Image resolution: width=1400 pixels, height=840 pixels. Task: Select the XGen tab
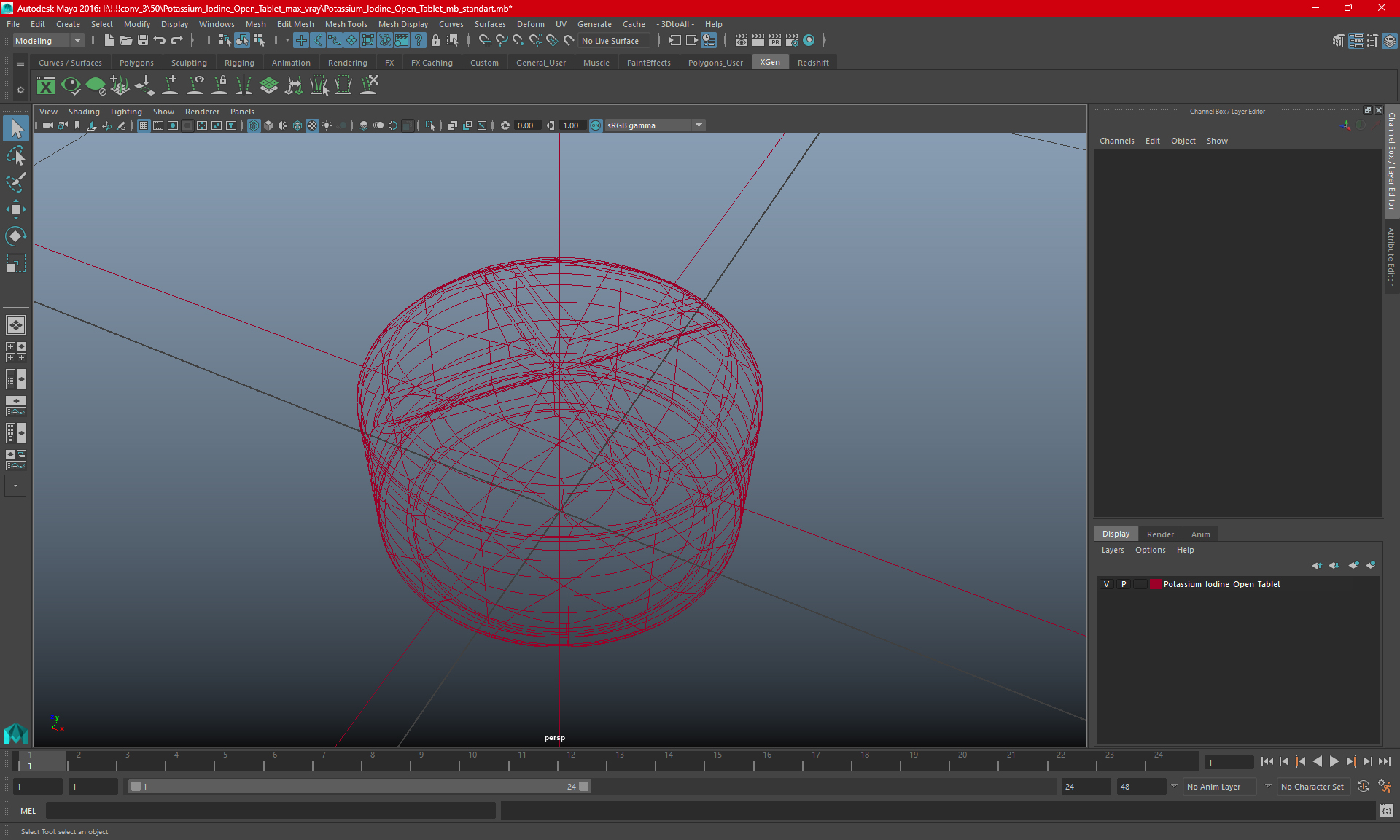(x=770, y=62)
